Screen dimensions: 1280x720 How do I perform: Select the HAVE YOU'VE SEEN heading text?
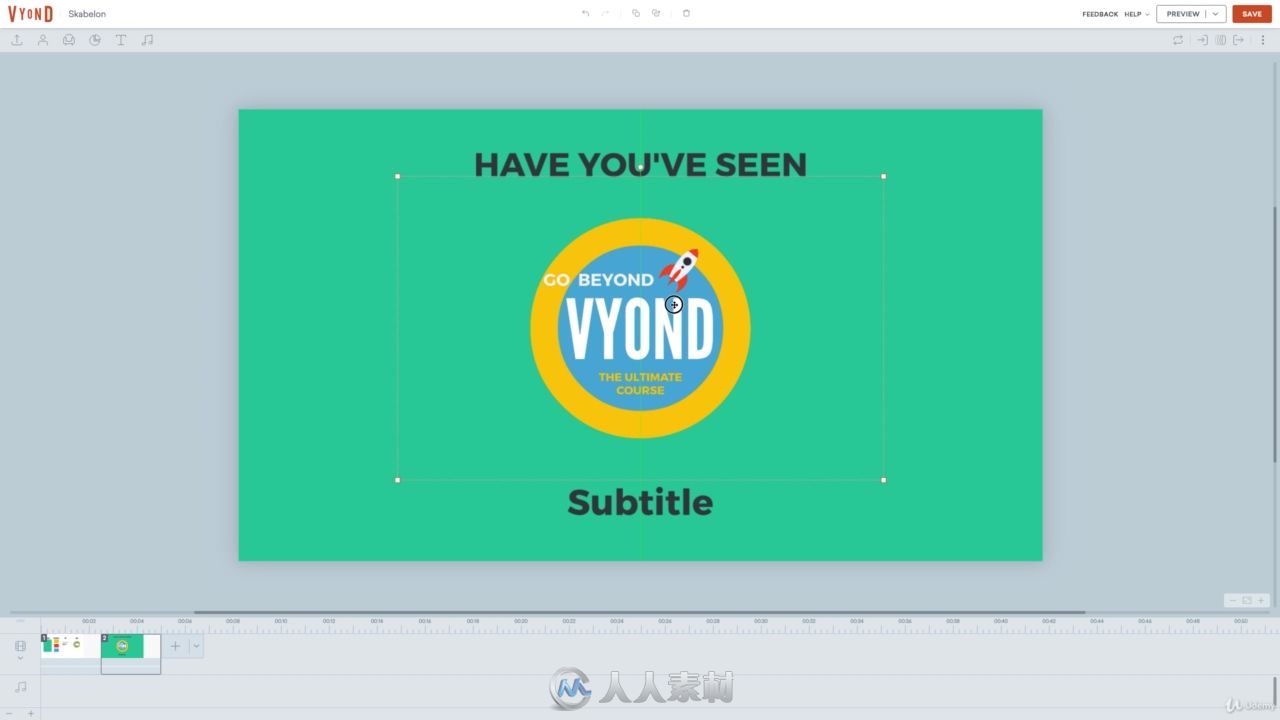tap(640, 165)
